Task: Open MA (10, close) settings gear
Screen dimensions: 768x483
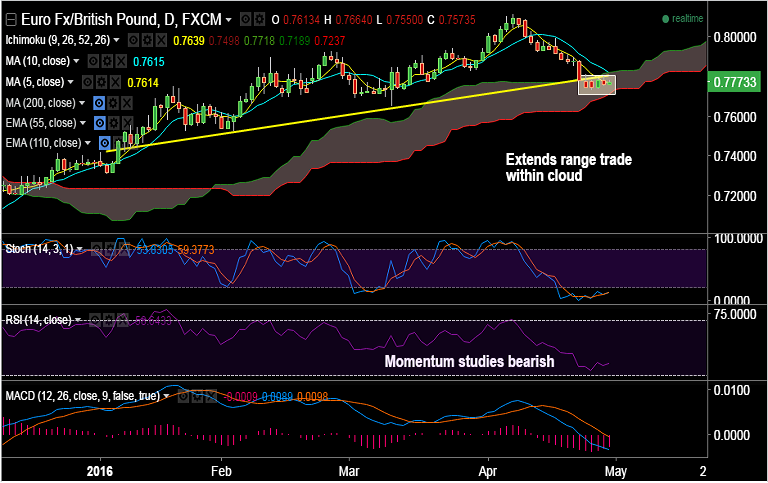Action: tap(107, 61)
